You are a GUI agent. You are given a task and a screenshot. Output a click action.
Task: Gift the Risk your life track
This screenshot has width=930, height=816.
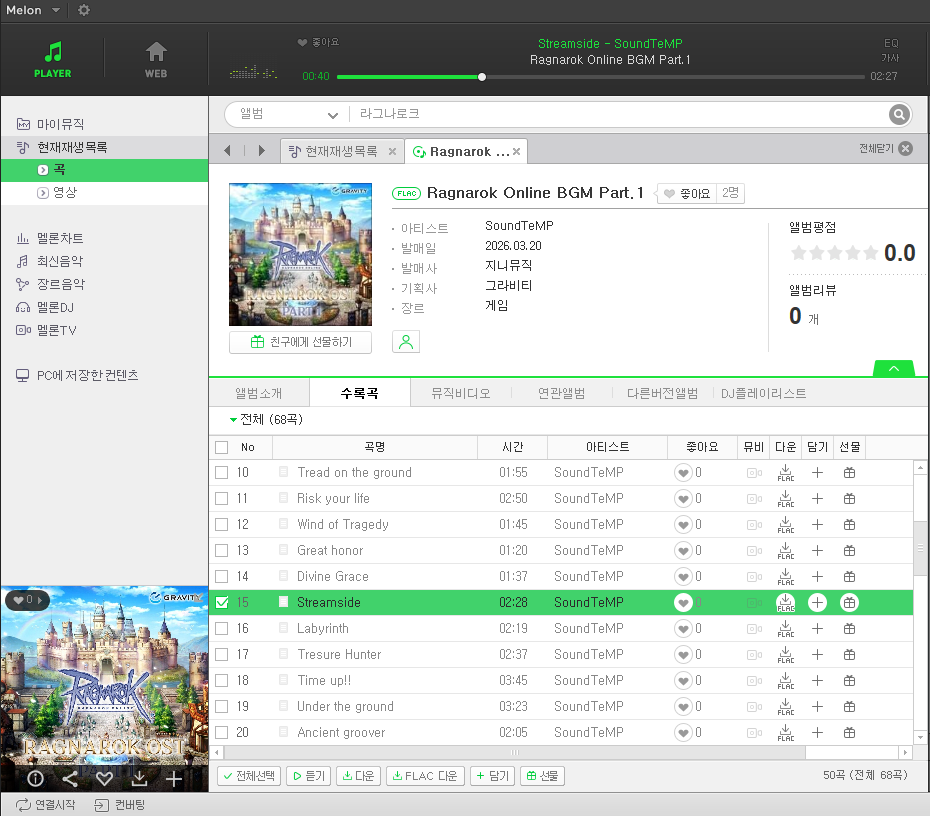click(849, 499)
